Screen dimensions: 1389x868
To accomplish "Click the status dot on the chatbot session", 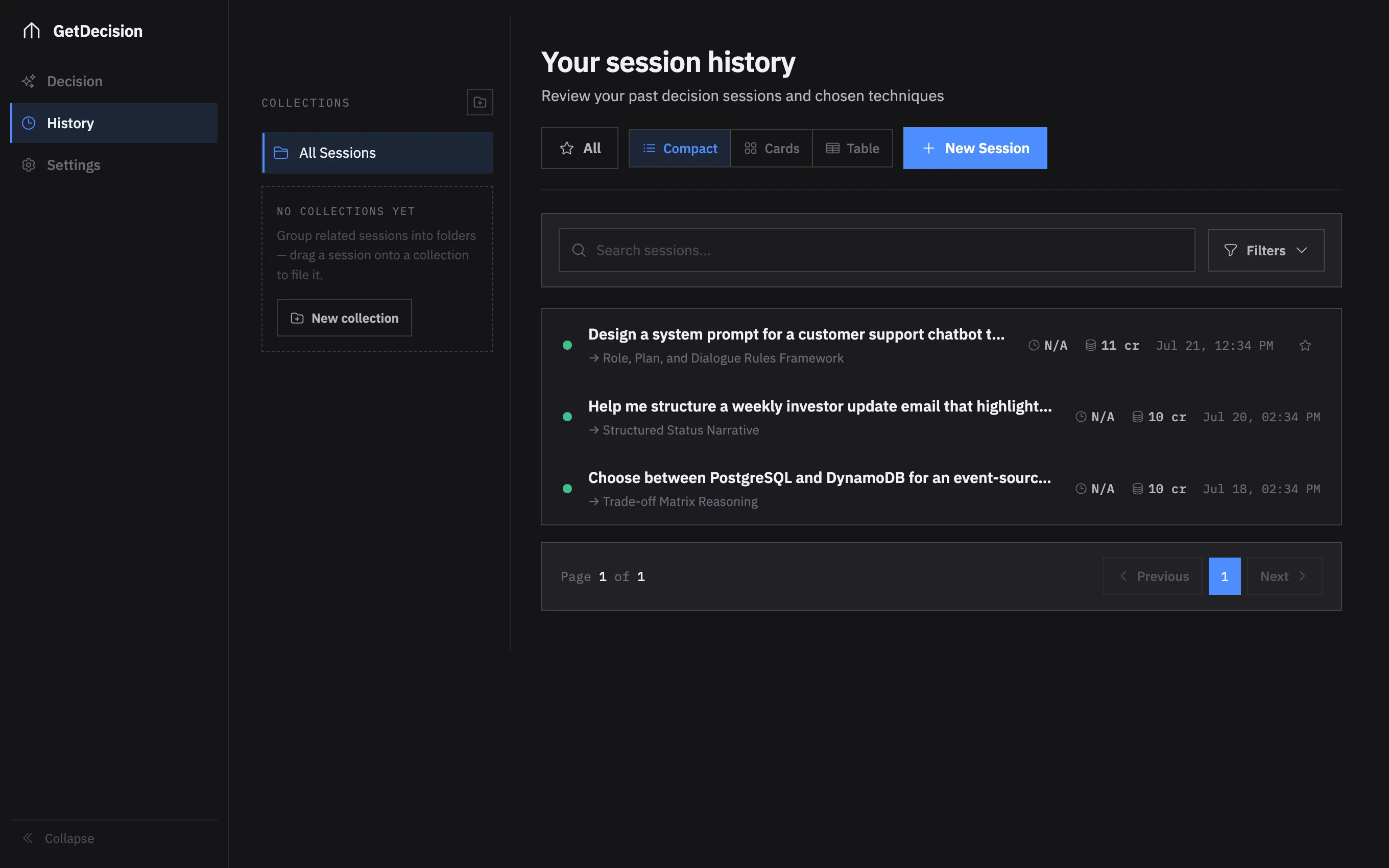I will [x=567, y=345].
